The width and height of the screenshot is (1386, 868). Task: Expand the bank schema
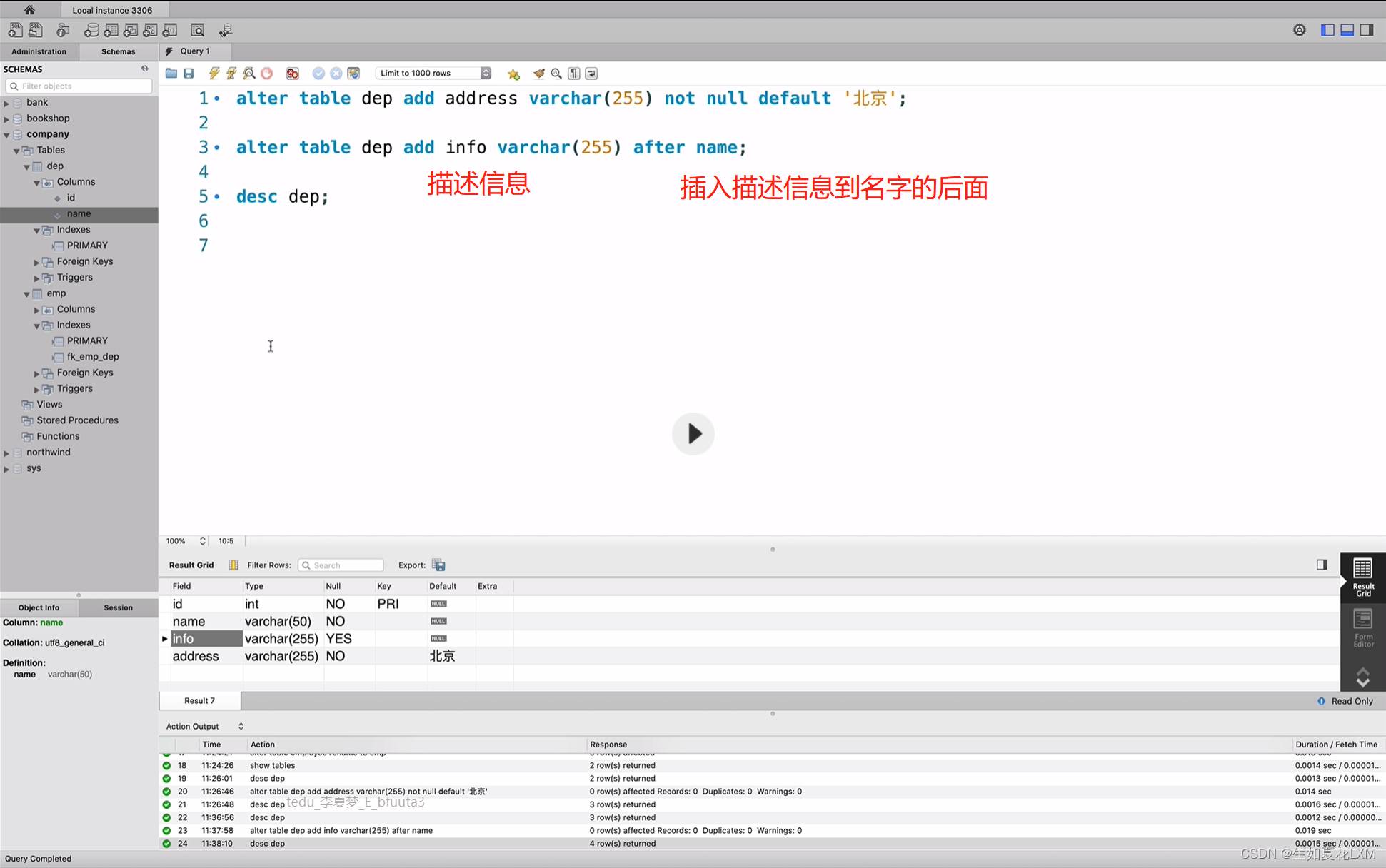[x=7, y=103]
